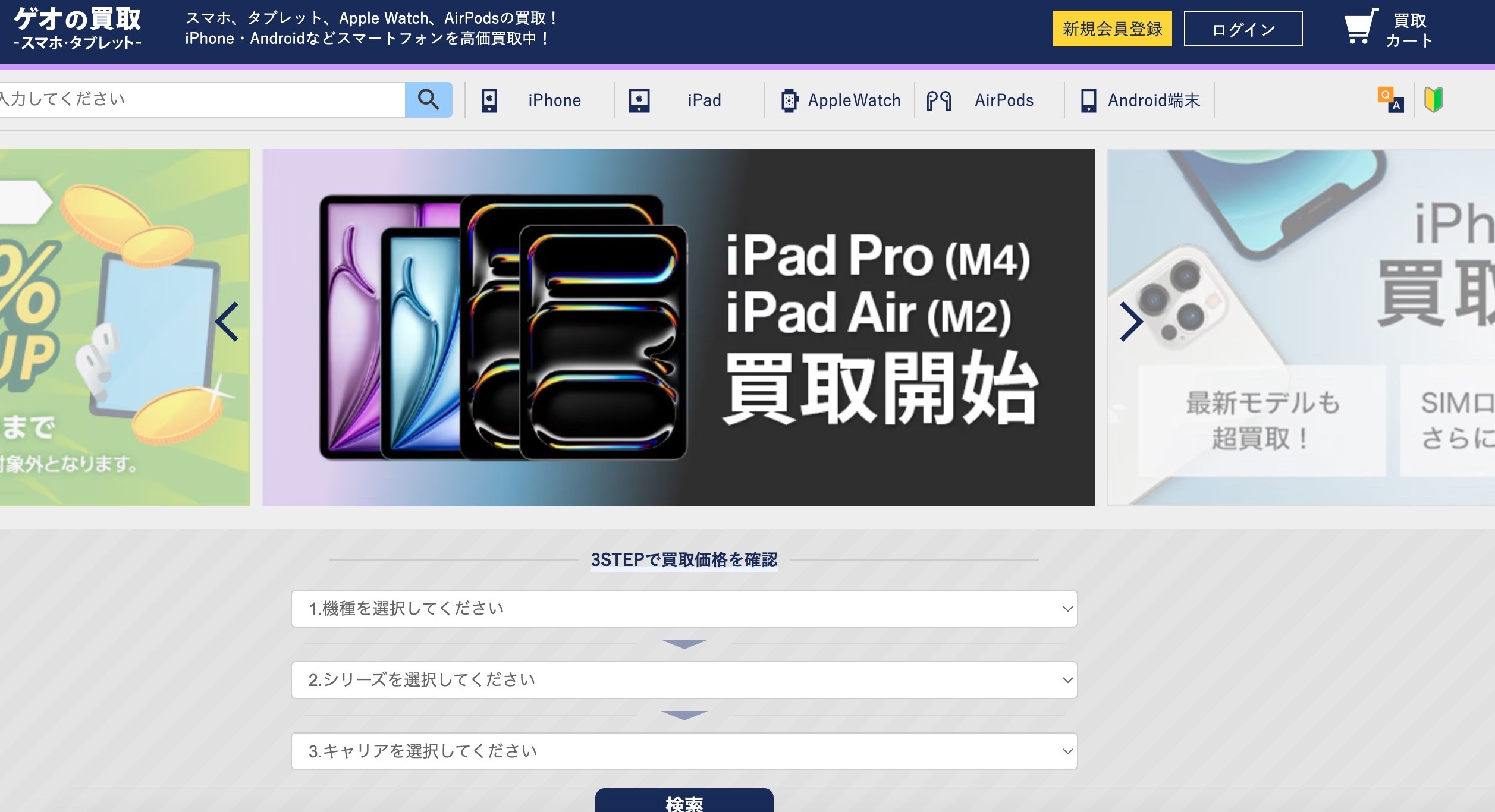Viewport: 1495px width, 812px height.
Task: Click the ログイン button
Action: point(1243,29)
